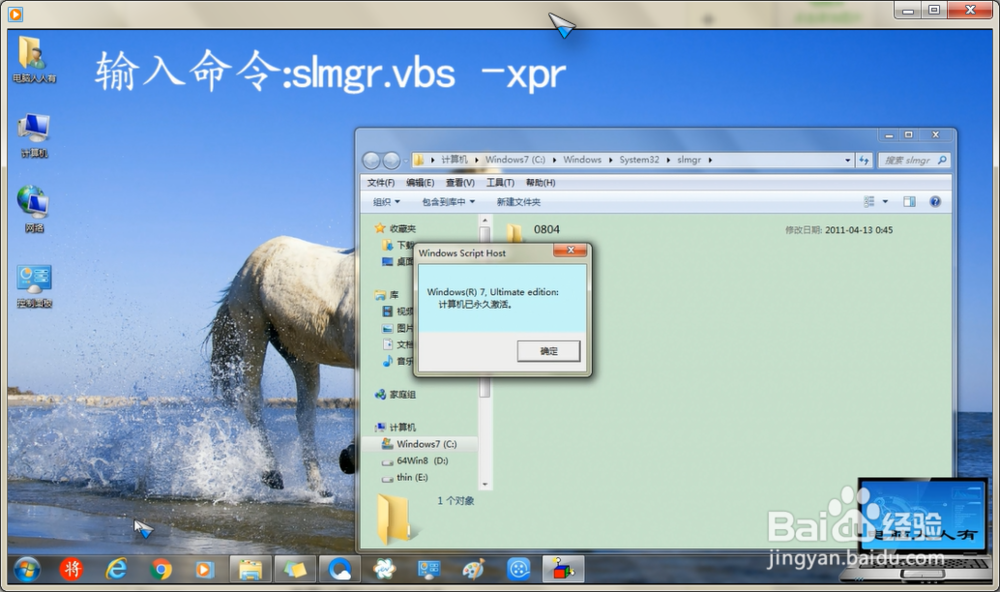Viewport: 1000px width, 592px height.
Task: Click the Windows breadcrumb segment
Action: (582, 159)
